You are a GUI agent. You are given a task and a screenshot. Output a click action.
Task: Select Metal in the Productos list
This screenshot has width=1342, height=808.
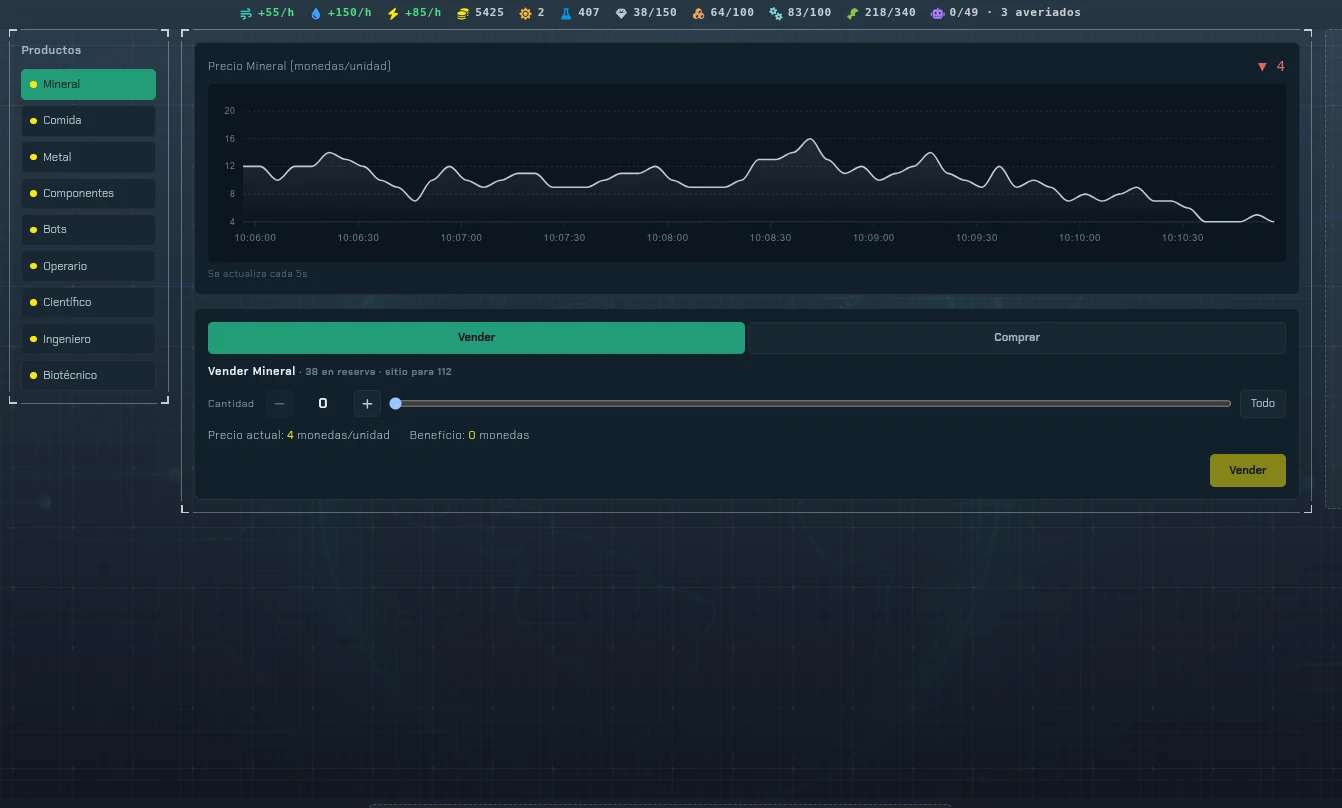pos(88,157)
